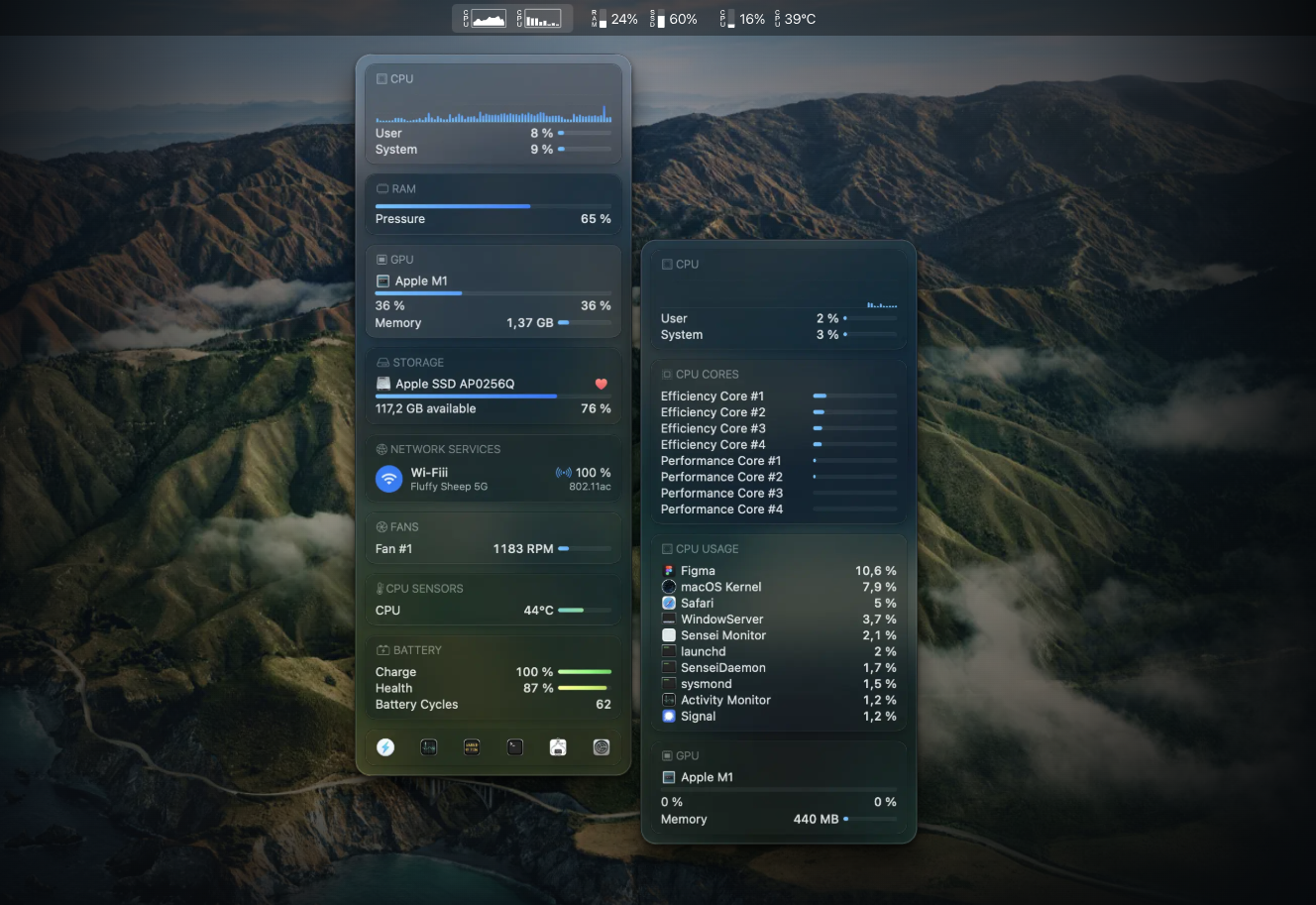Screen dimensions: 1316x905
Task: Open the white System Information icon
Action: click(x=558, y=747)
